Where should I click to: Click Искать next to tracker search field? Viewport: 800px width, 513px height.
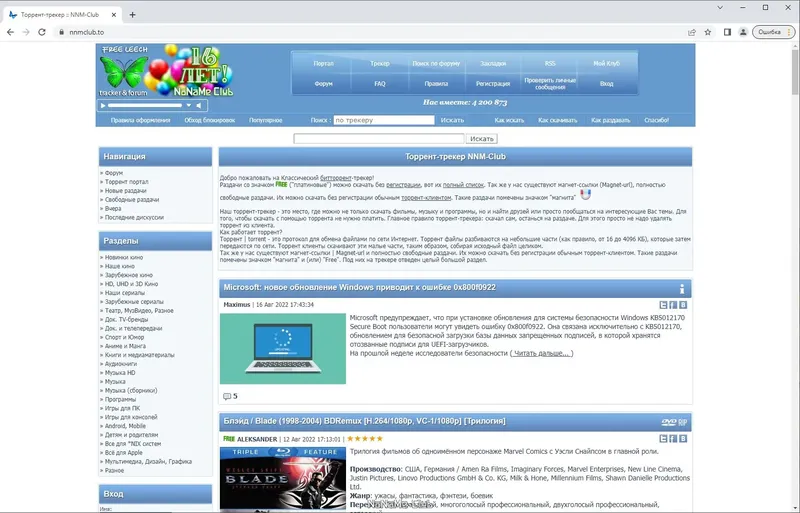453,120
